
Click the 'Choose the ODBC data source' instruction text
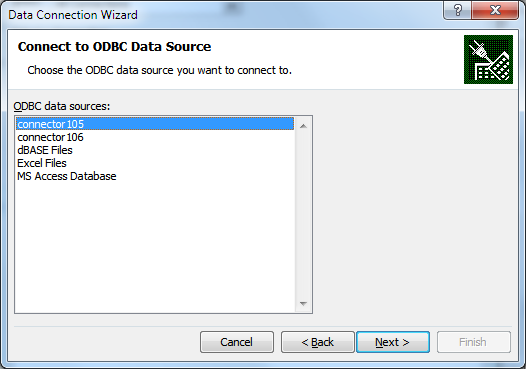point(160,70)
